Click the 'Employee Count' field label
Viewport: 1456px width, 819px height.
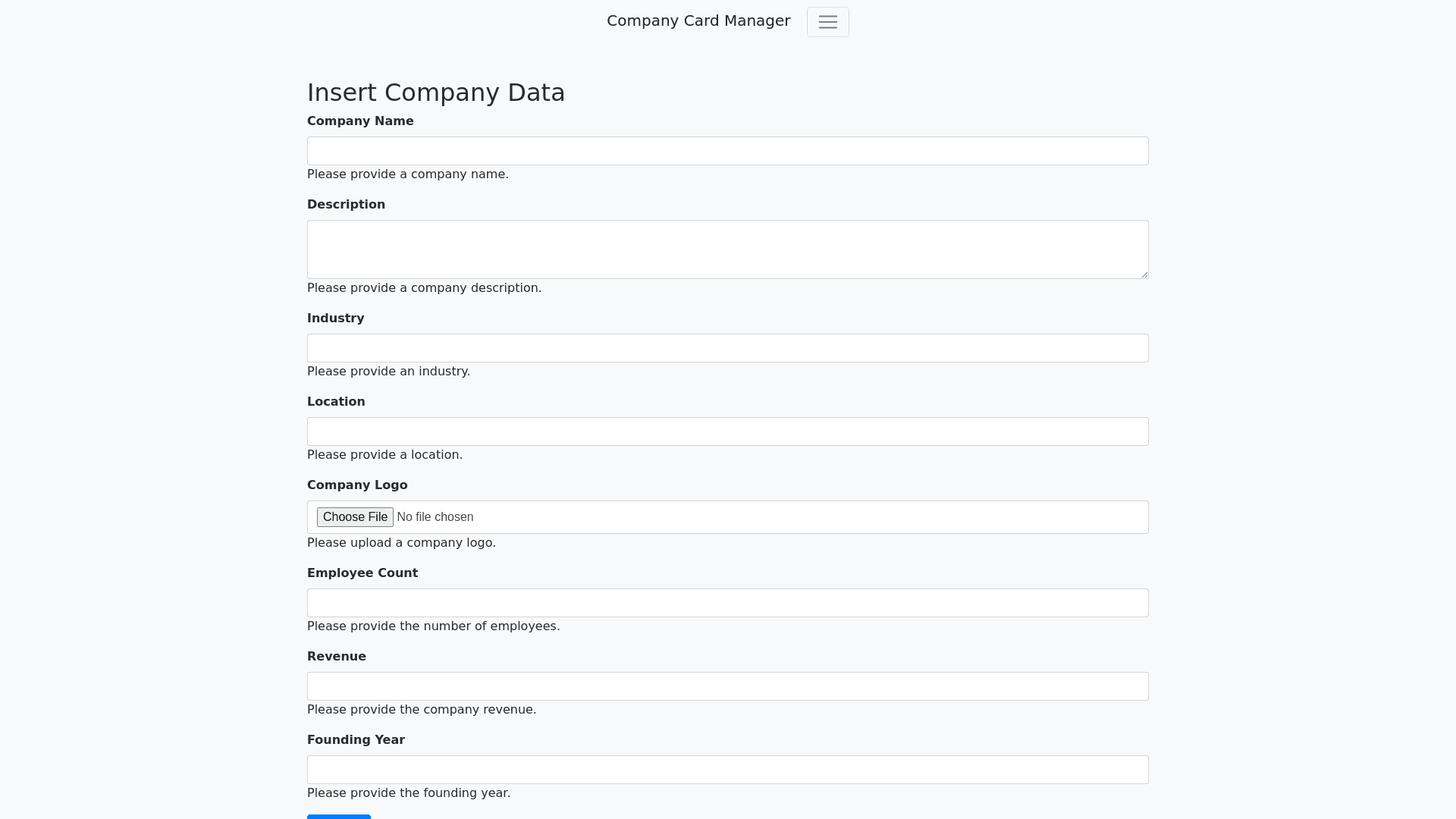point(362,573)
